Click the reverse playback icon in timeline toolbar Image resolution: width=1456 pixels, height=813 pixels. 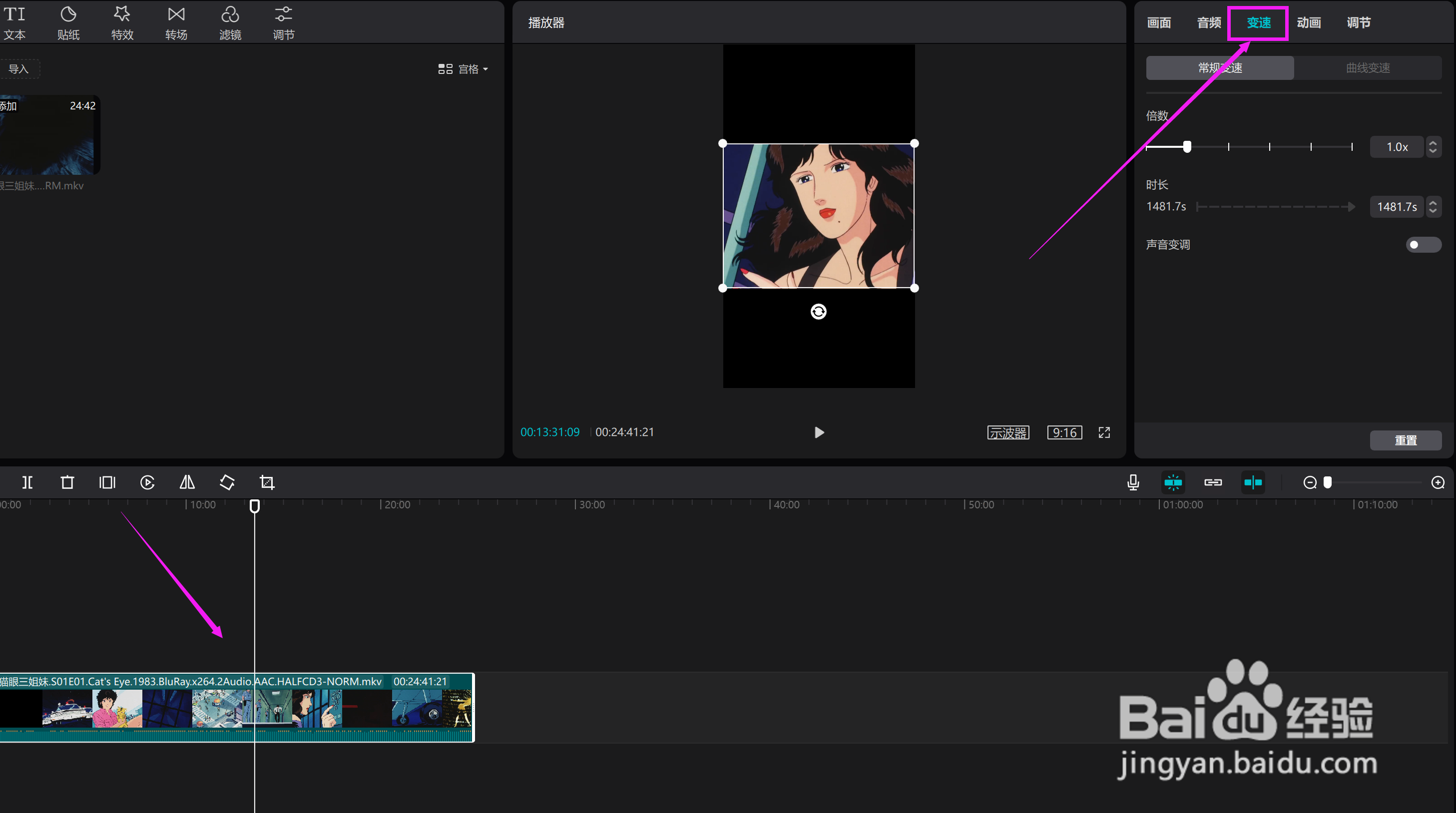[147, 482]
